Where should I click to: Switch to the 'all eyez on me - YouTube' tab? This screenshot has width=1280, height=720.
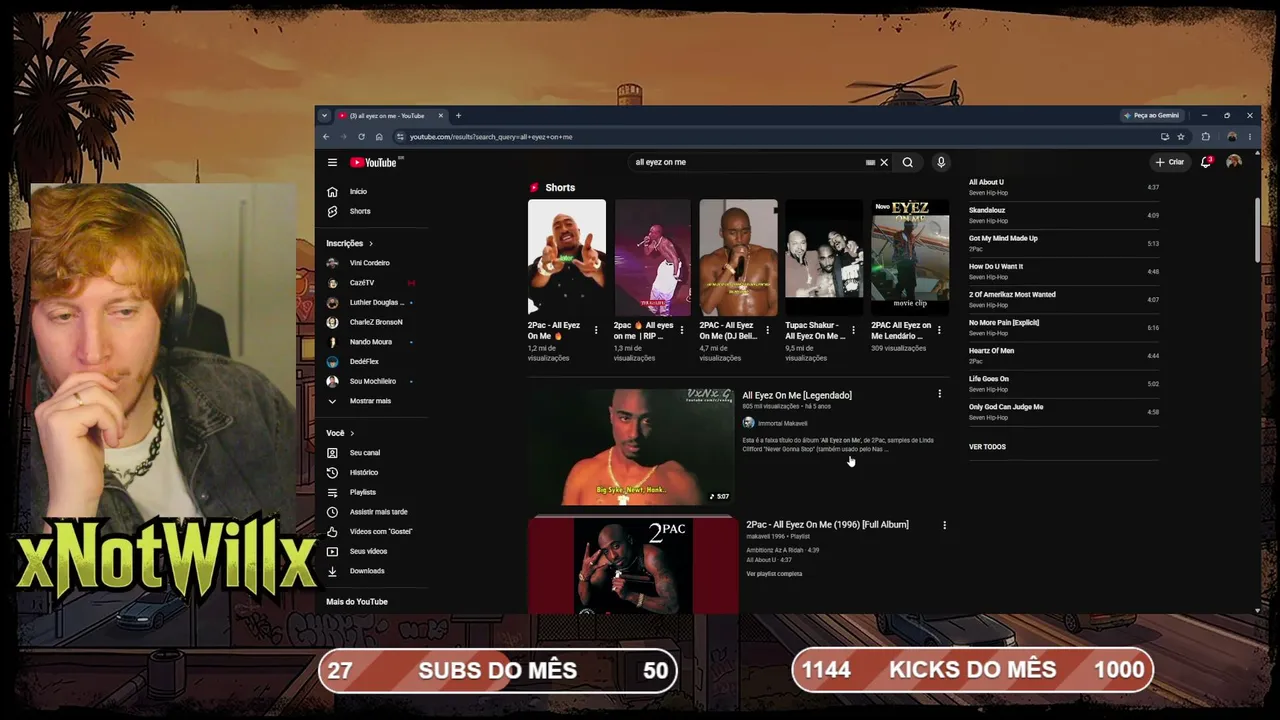coord(390,116)
